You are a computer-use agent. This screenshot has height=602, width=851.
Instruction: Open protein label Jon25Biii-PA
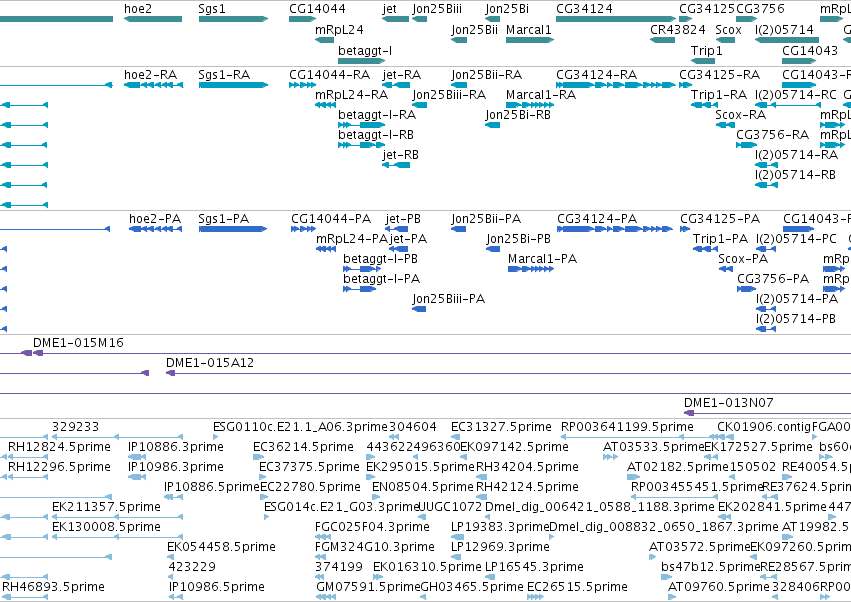(448, 299)
